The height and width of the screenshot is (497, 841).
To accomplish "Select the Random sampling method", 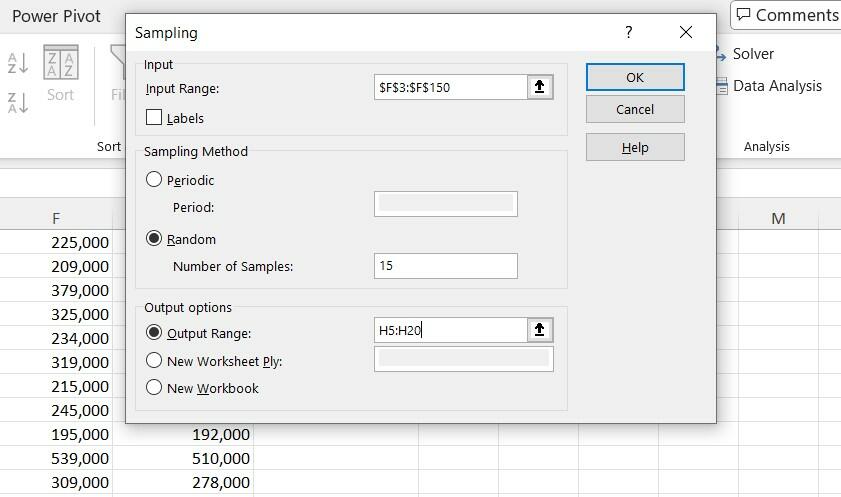I will tap(154, 239).
